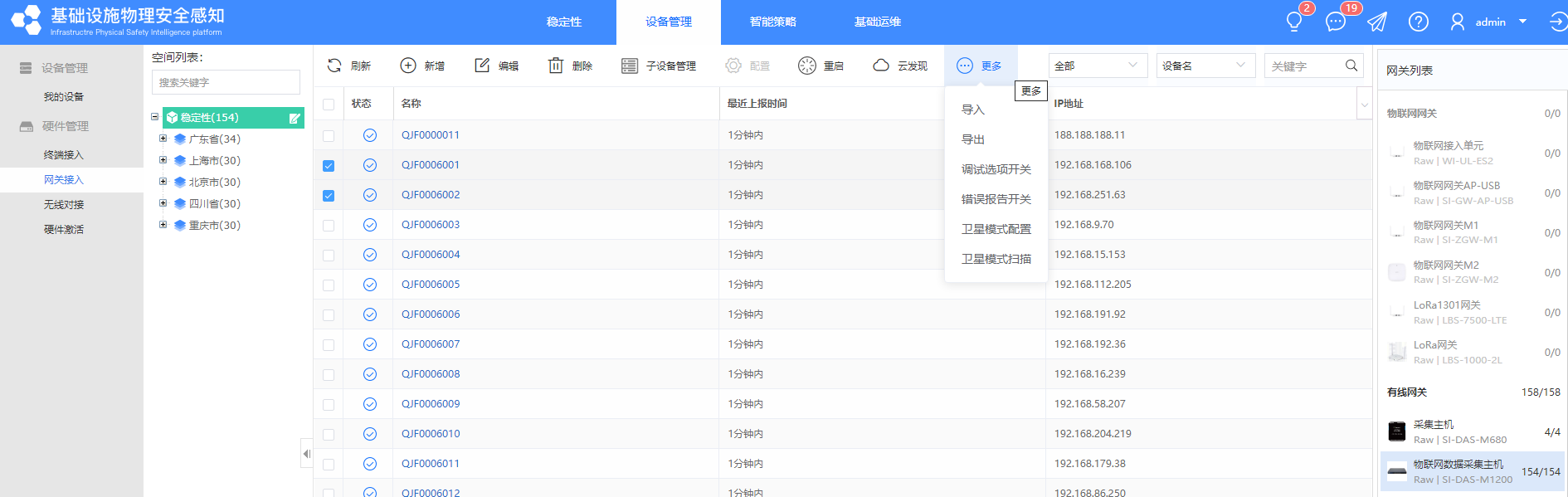
Task: Open the 设备名 search field dropdown
Action: (x=1205, y=66)
